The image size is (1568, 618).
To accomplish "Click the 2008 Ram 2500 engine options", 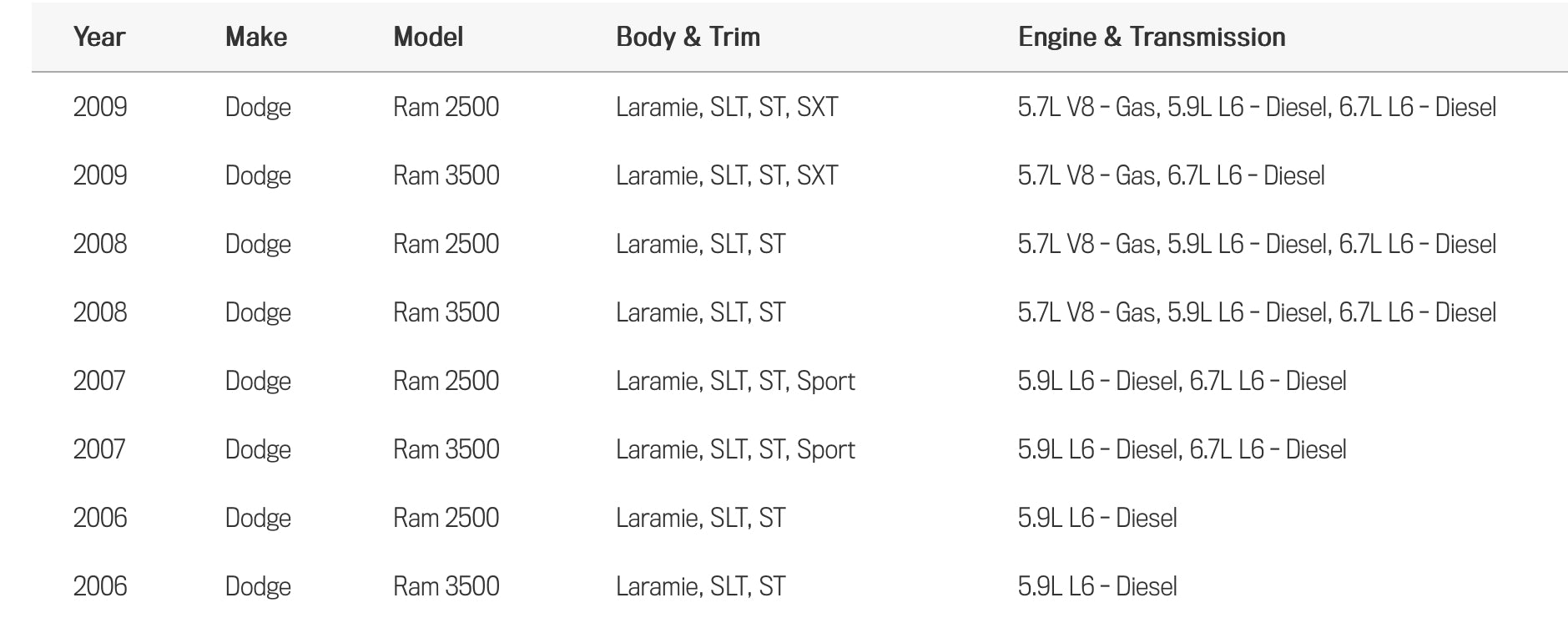I will point(1256,244).
